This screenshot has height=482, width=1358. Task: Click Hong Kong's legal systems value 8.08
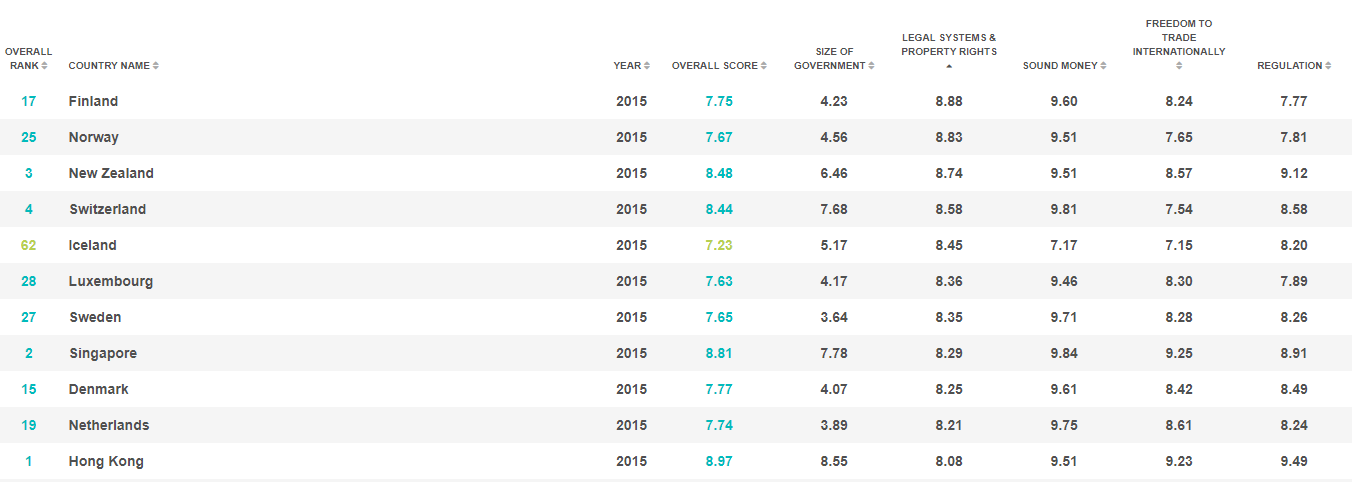949,461
